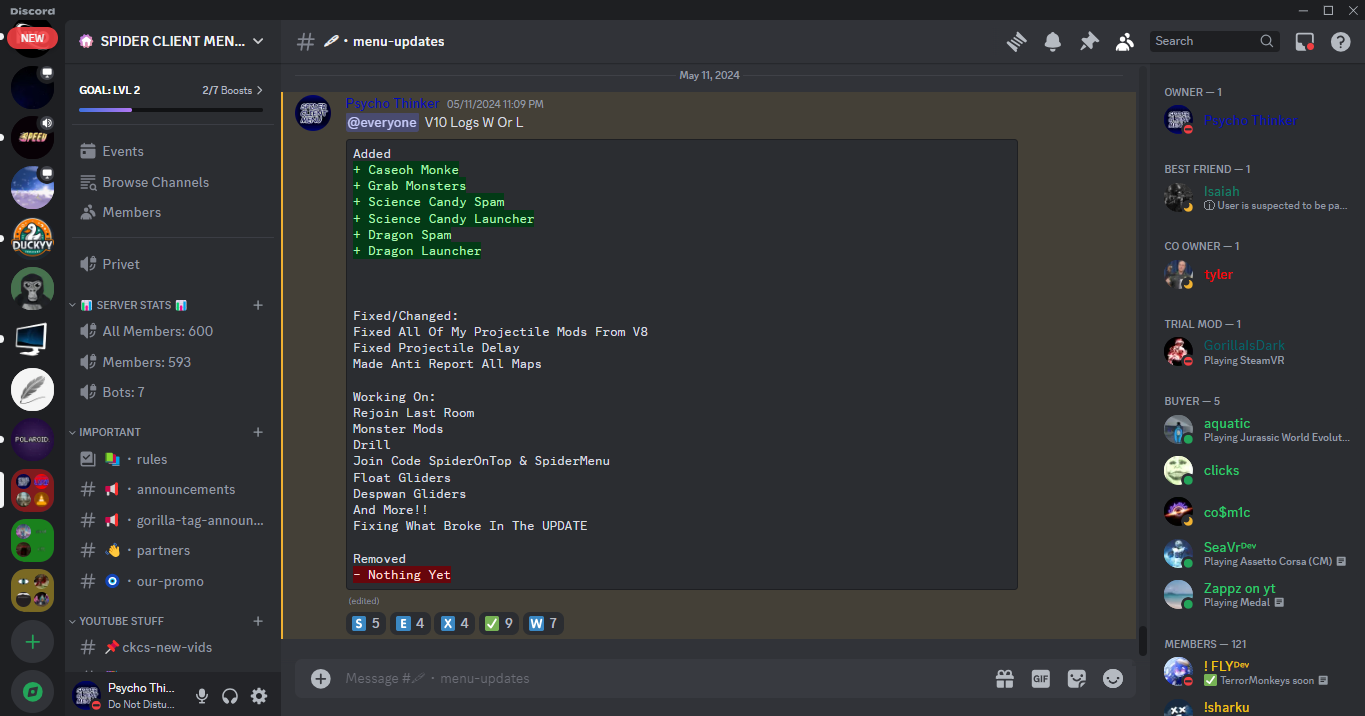
Task: Show pinned messages
Action: pos(1089,41)
